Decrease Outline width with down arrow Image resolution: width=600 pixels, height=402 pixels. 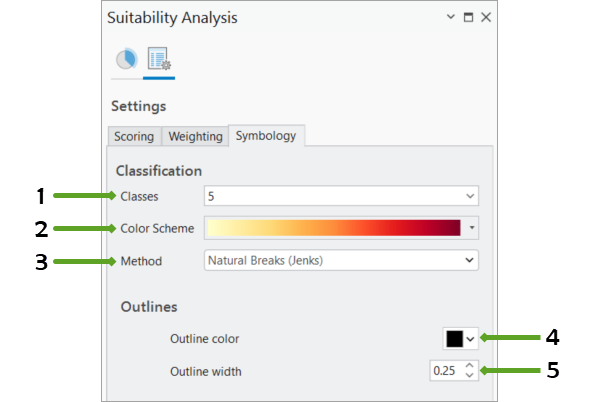(x=470, y=377)
